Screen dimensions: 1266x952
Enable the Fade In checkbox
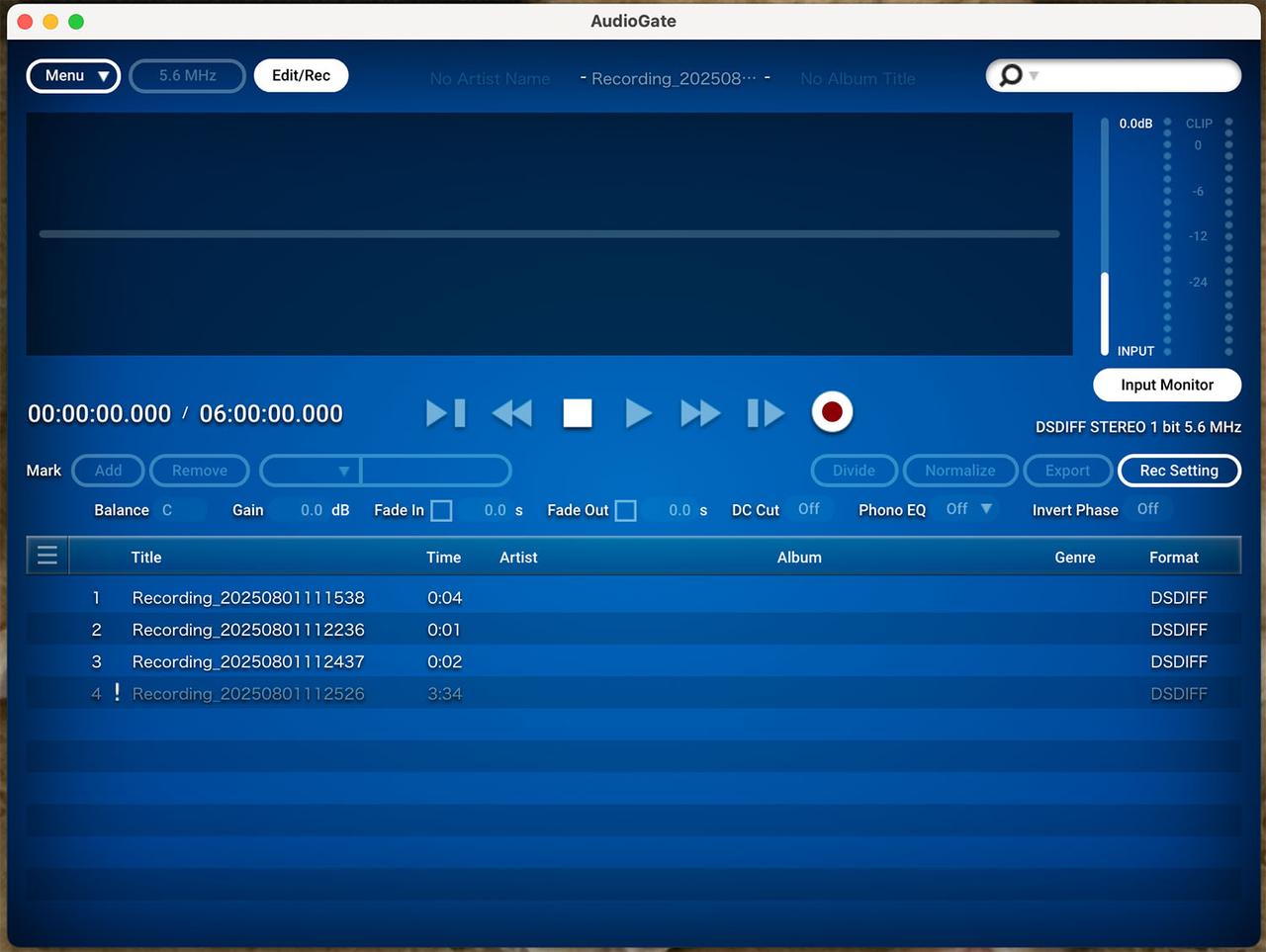click(441, 510)
